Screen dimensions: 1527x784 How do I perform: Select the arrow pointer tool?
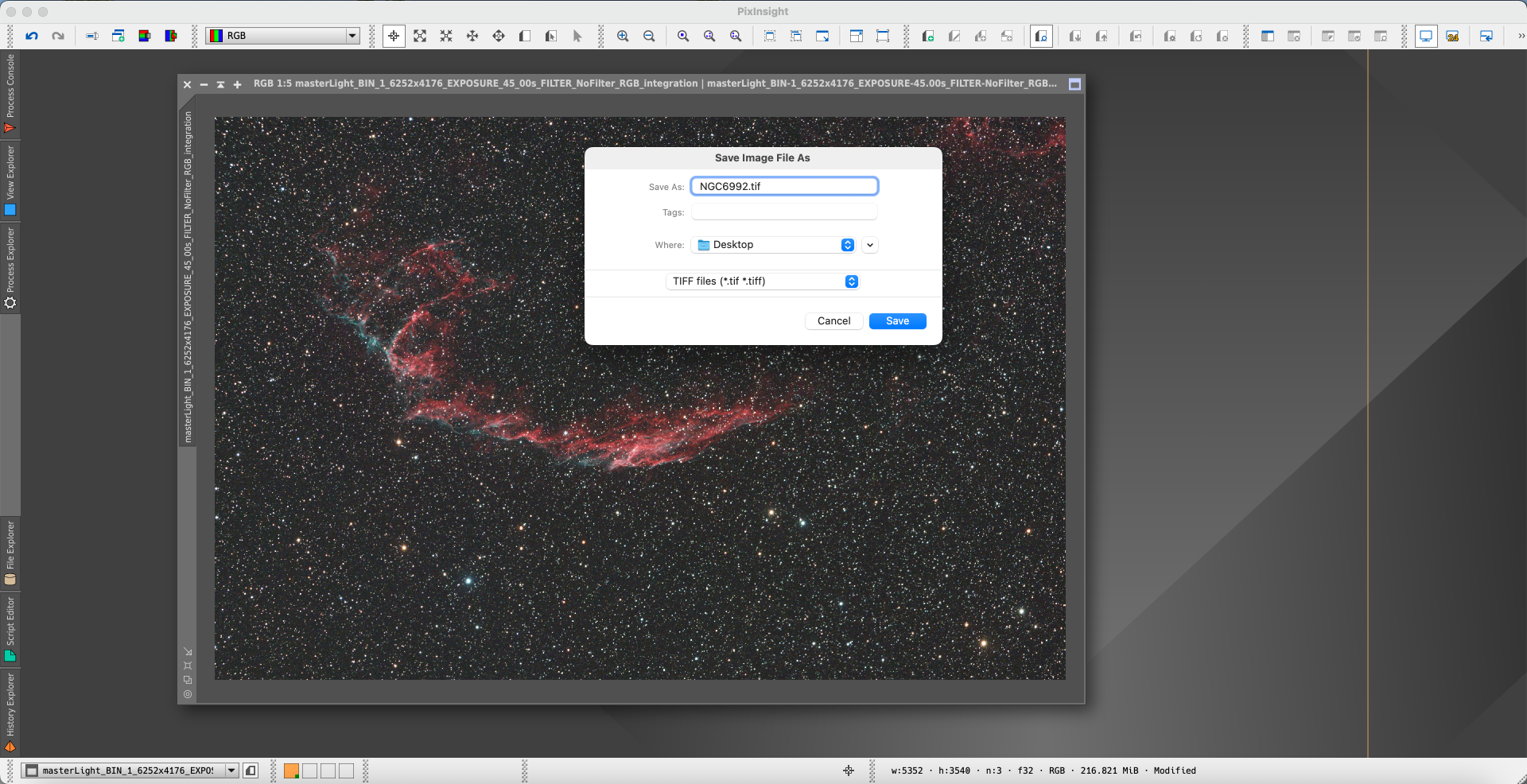click(577, 36)
